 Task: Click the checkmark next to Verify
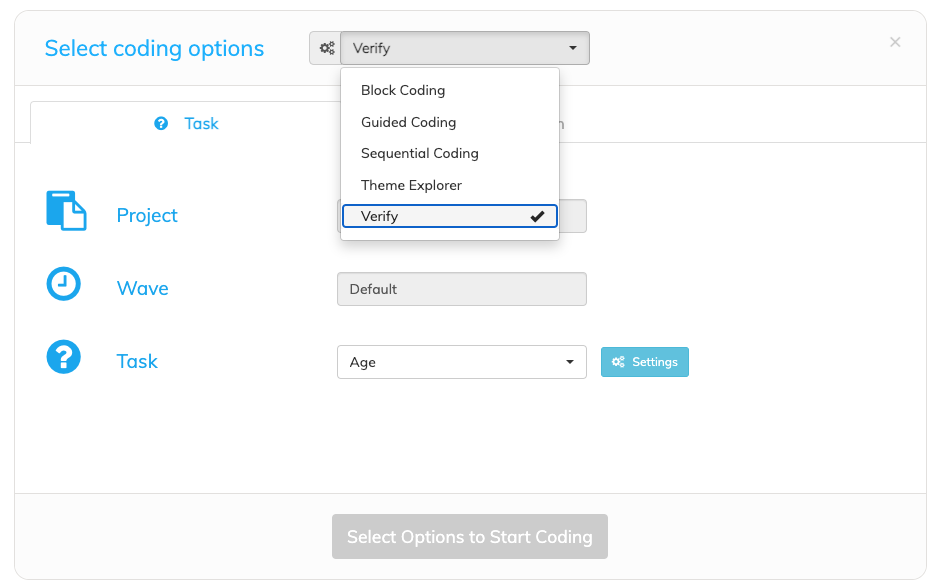click(x=537, y=217)
